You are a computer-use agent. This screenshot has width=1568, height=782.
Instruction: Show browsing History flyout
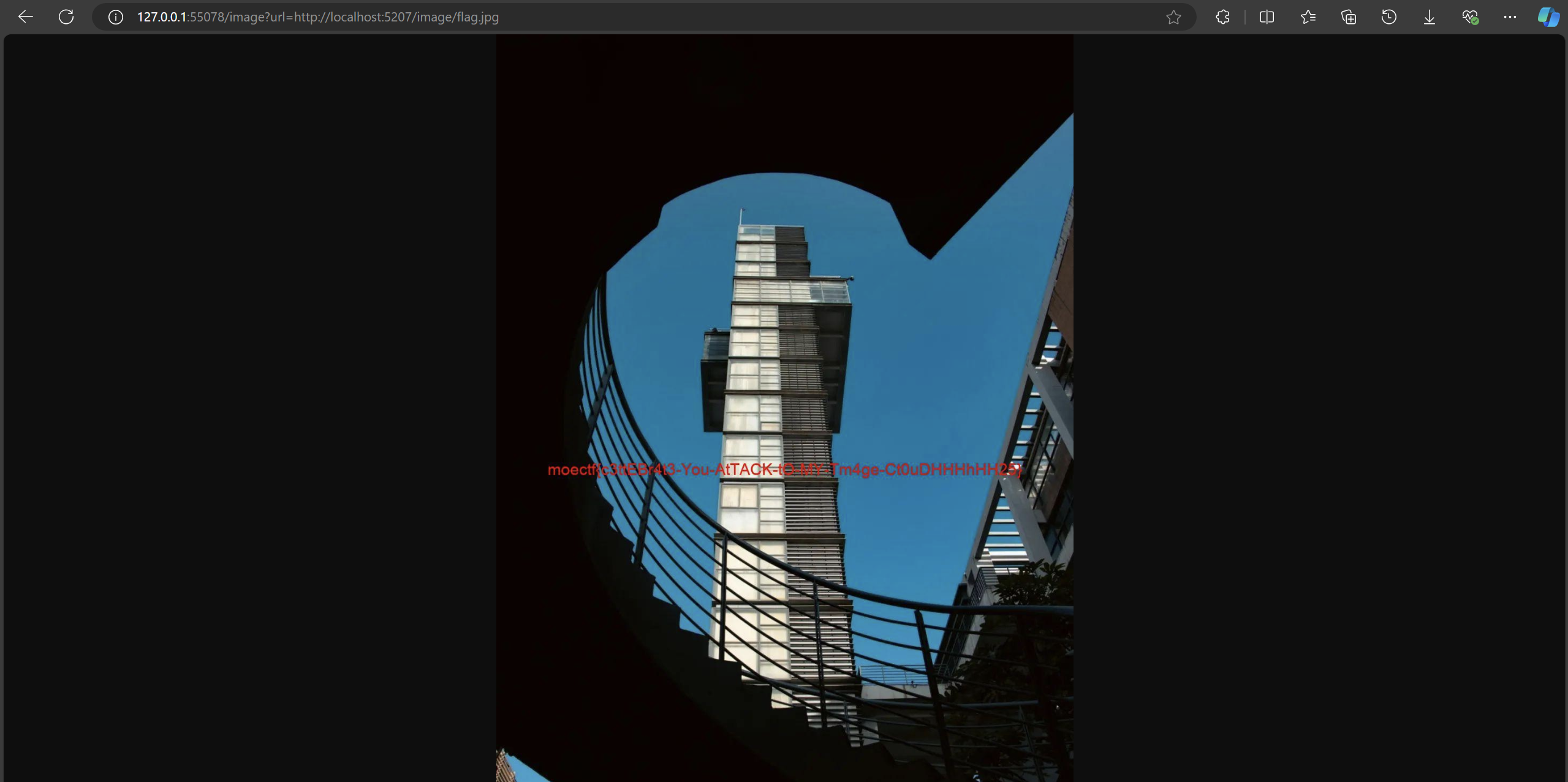tap(1388, 17)
